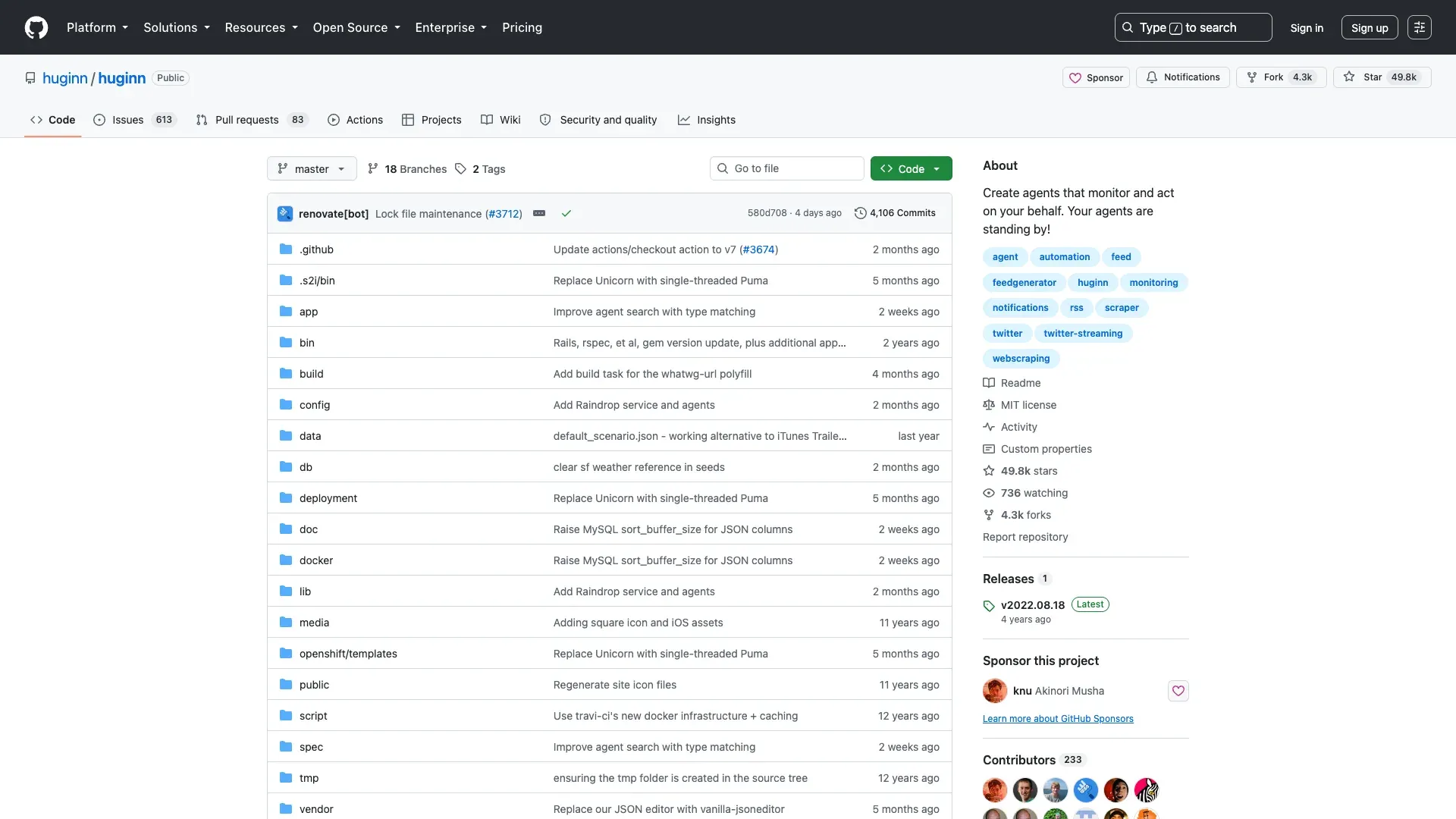Image resolution: width=1456 pixels, height=819 pixels.
Task: Click the twitter-streaming topic tag
Action: 1083,334
